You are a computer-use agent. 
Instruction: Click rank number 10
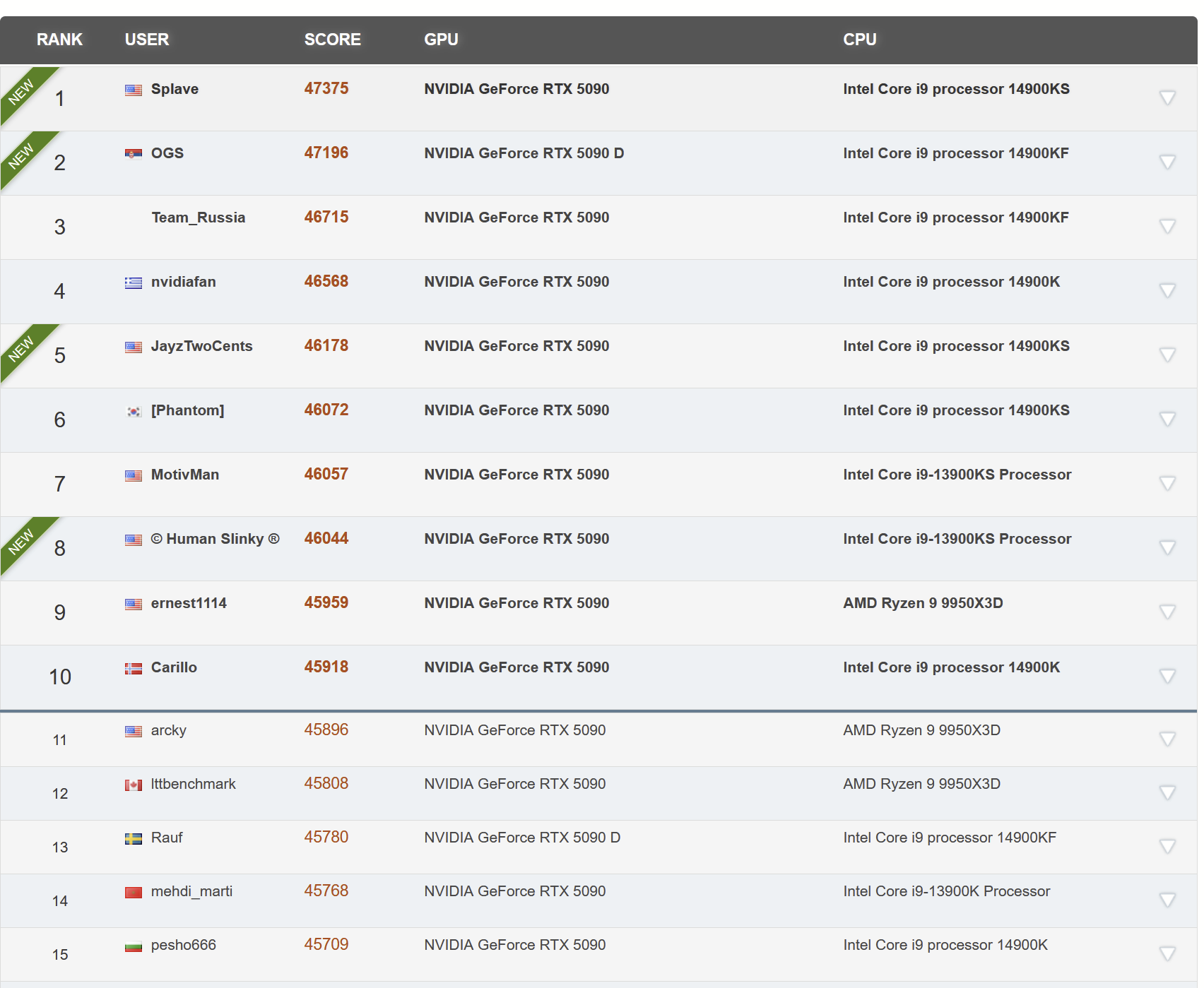click(60, 677)
